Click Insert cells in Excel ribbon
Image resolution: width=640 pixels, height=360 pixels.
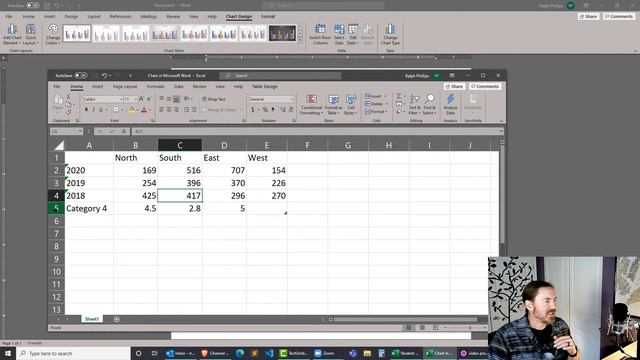point(375,96)
